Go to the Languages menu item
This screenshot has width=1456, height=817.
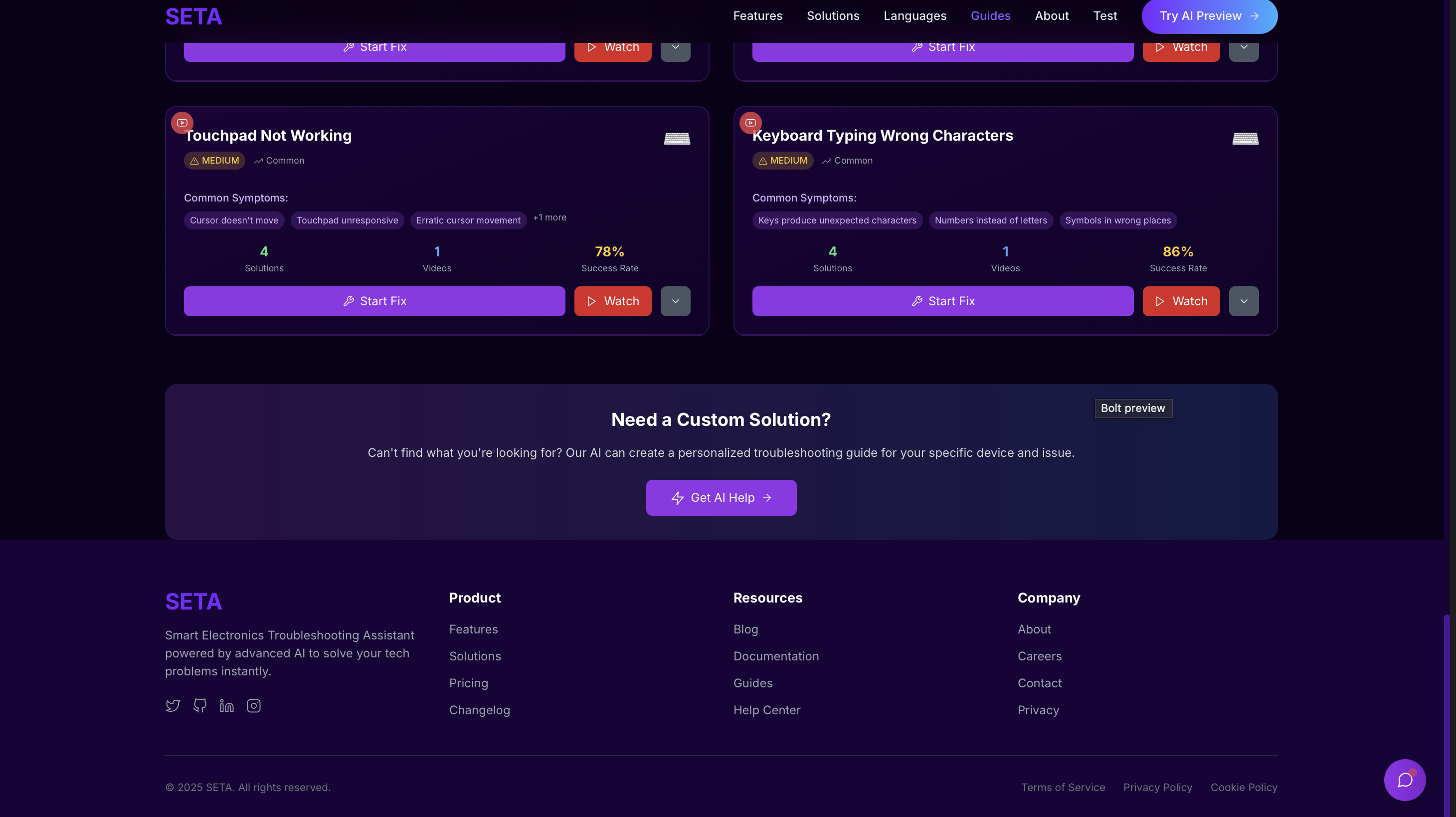point(914,16)
